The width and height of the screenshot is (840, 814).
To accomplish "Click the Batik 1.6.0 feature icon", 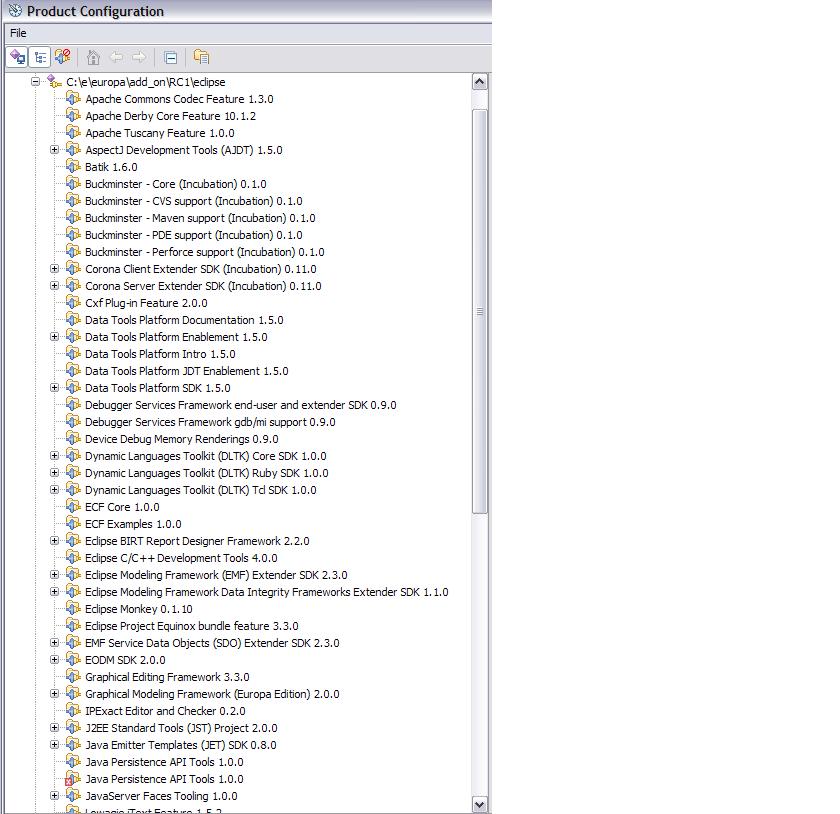I will 73,167.
